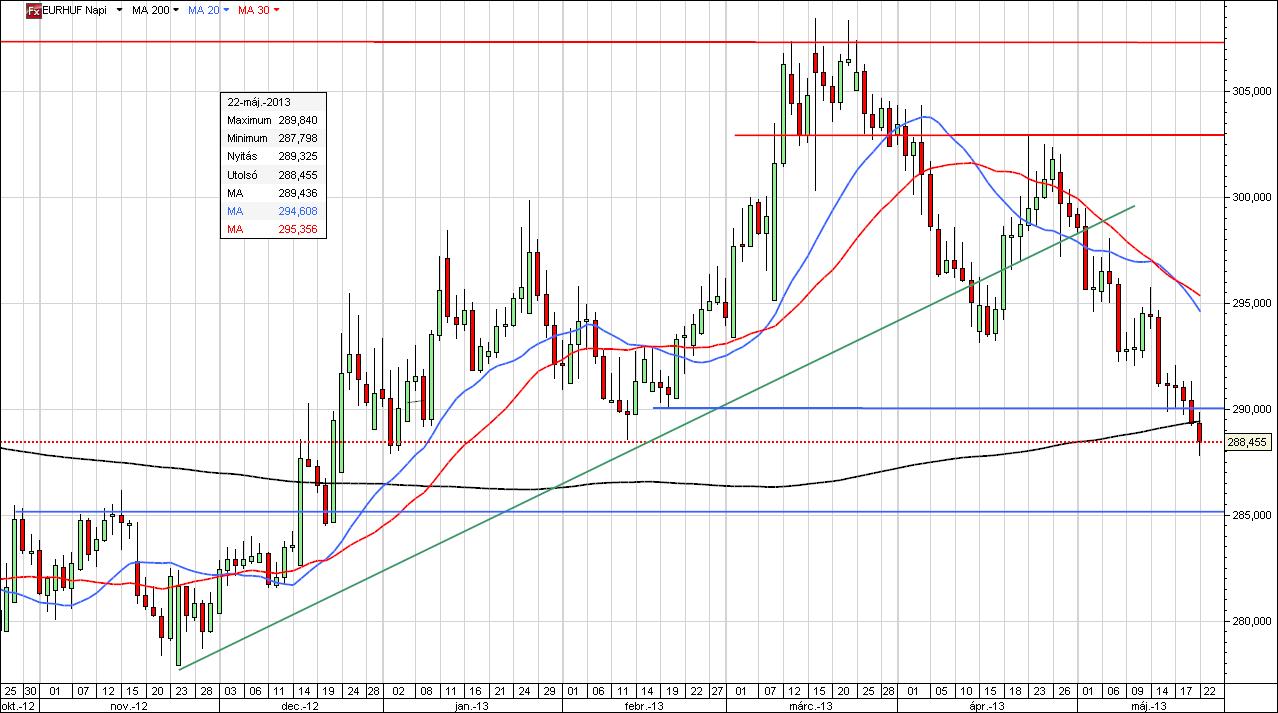The width and height of the screenshot is (1278, 713).
Task: Click the dec.-12 month label
Action: pos(300,705)
